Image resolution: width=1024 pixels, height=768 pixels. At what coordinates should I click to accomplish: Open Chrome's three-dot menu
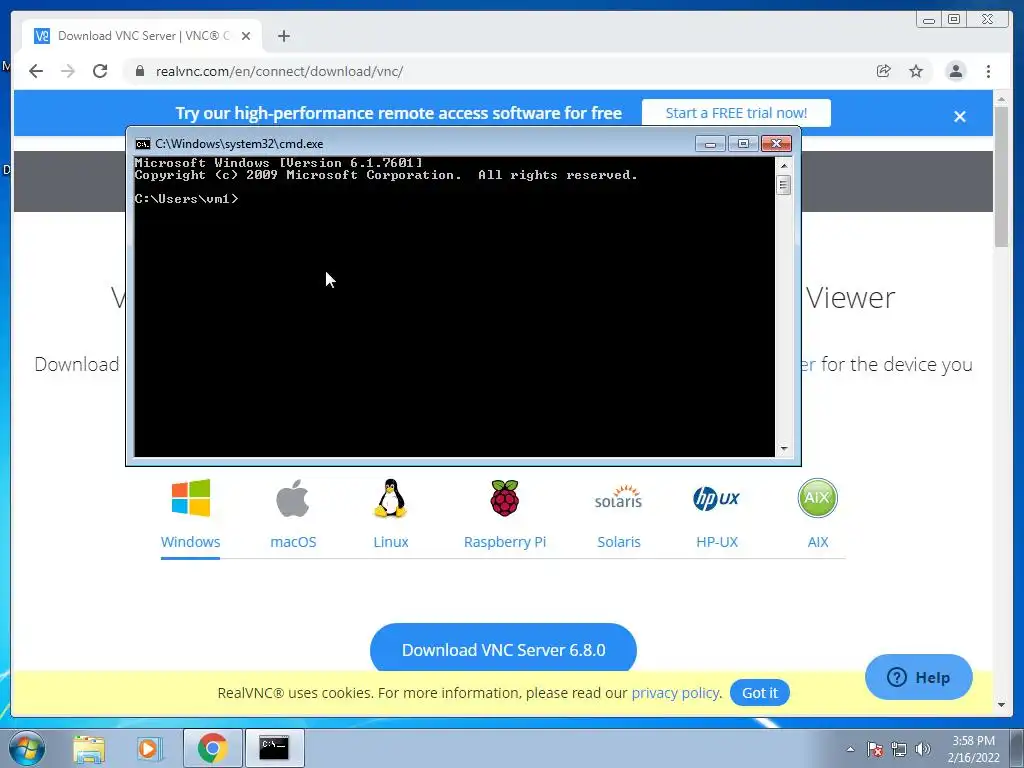coord(988,71)
